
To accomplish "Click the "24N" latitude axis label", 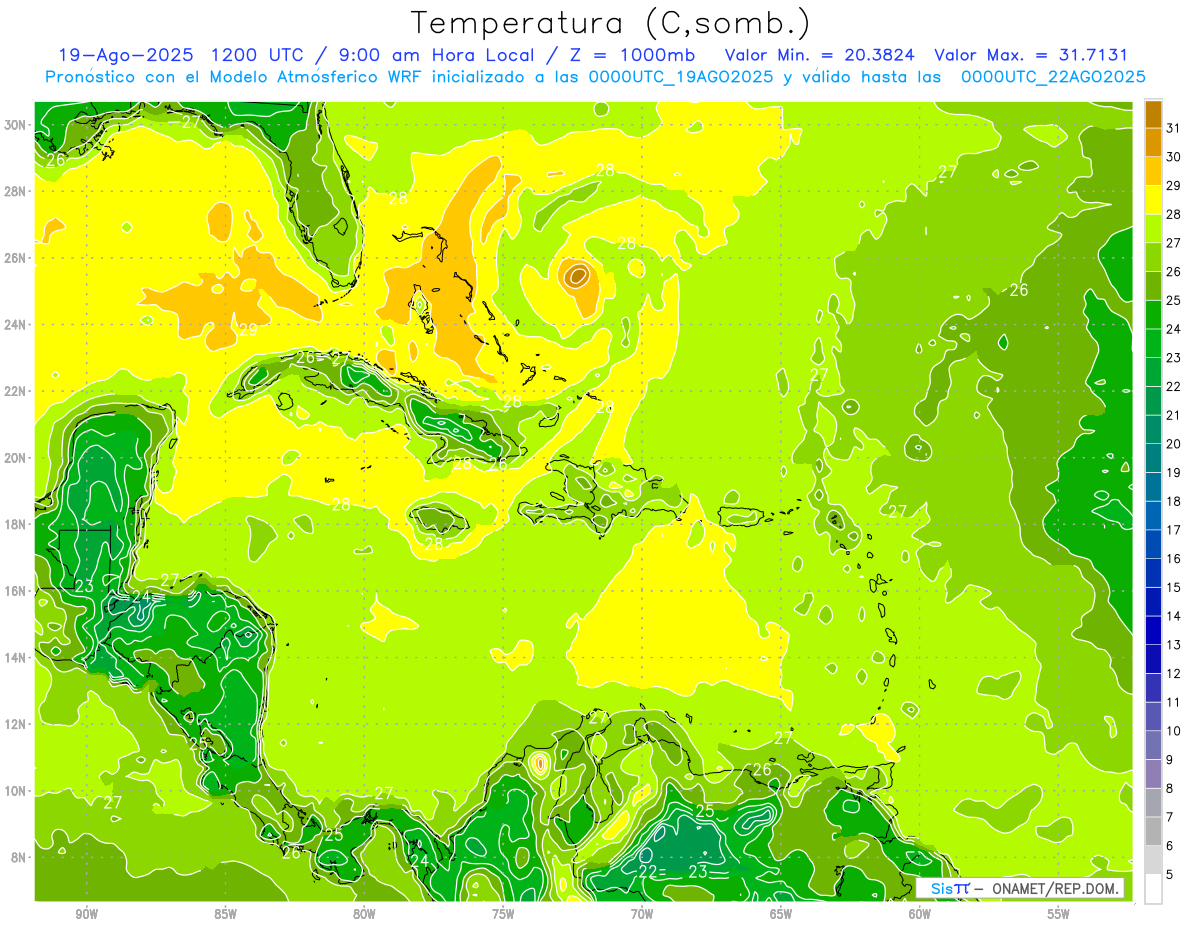I will click(x=17, y=325).
